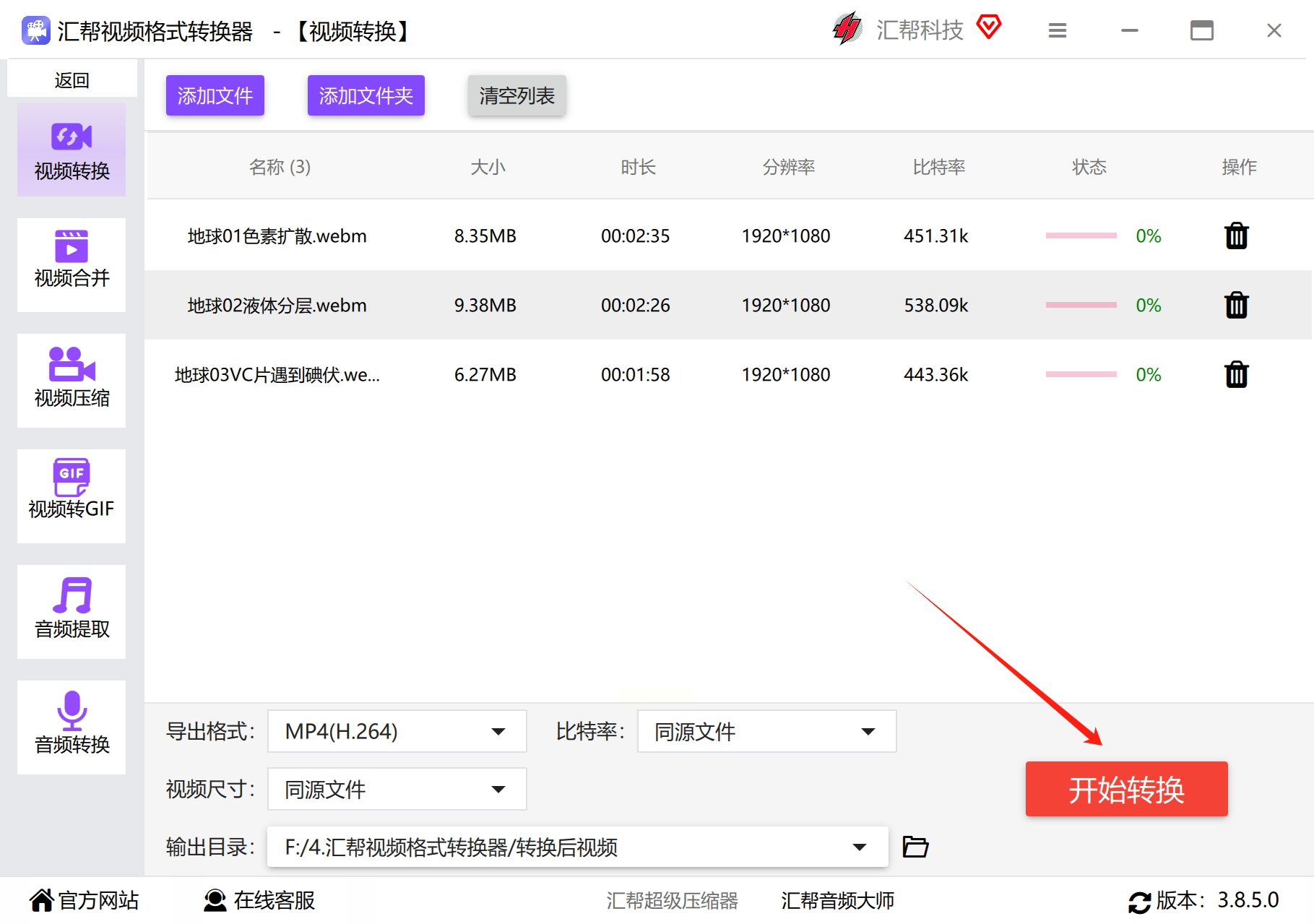Go to 音频提取 tool
The width and height of the screenshot is (1314, 924).
click(72, 611)
